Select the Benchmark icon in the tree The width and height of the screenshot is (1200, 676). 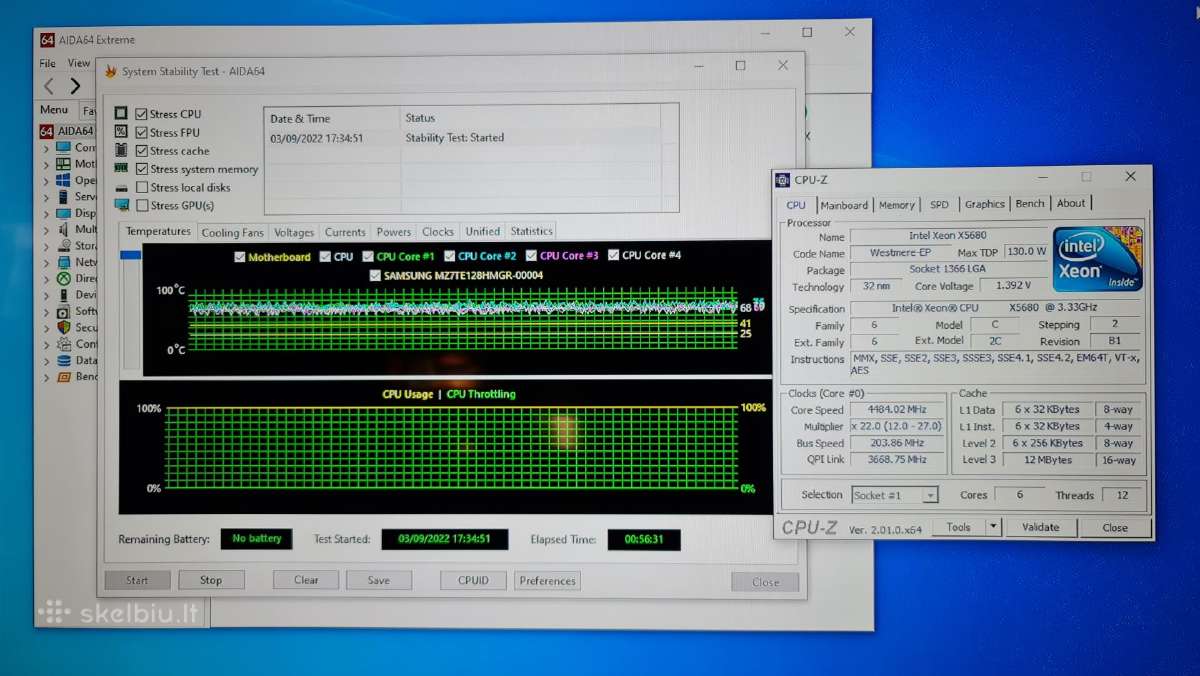coord(63,377)
